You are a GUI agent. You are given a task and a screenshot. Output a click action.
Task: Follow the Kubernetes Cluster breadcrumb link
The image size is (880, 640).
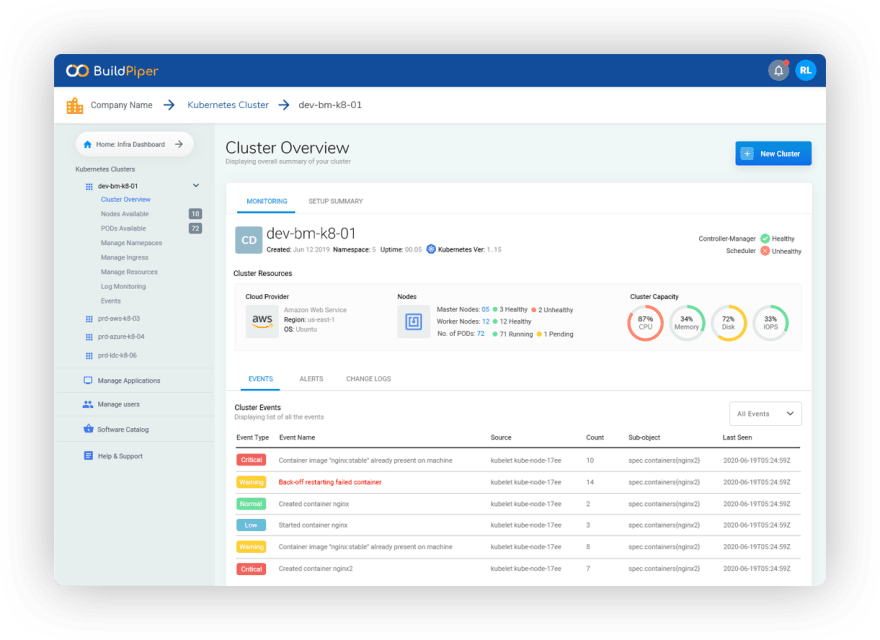228,105
